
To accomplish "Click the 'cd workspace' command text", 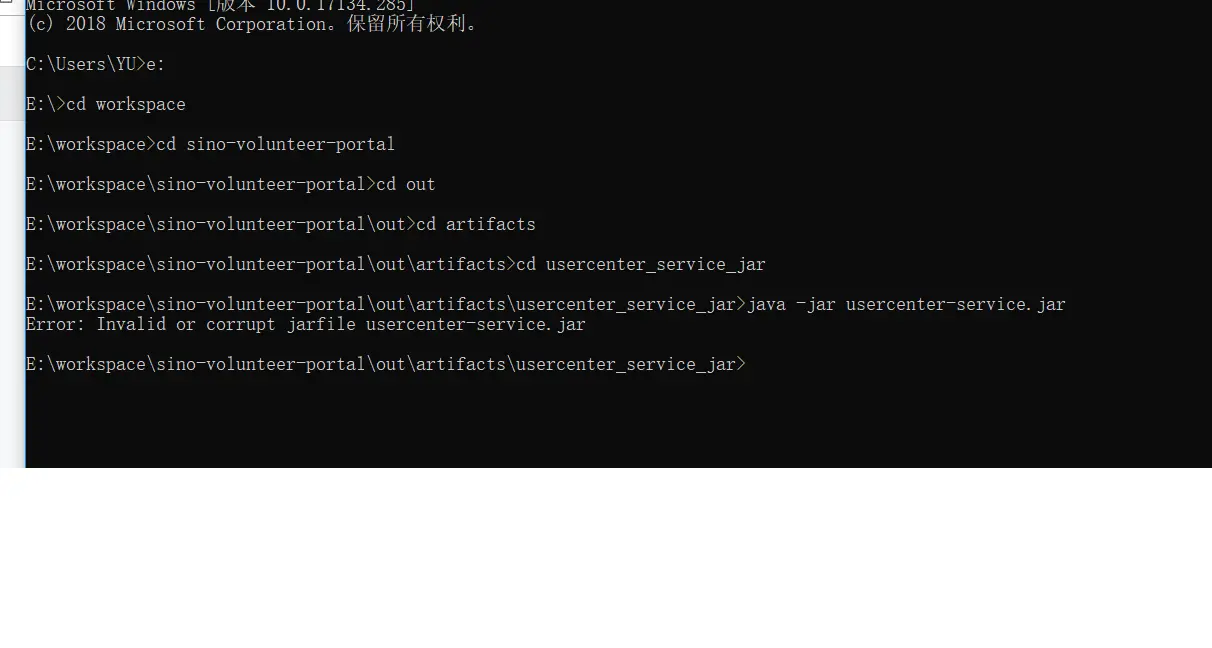I will tap(126, 104).
